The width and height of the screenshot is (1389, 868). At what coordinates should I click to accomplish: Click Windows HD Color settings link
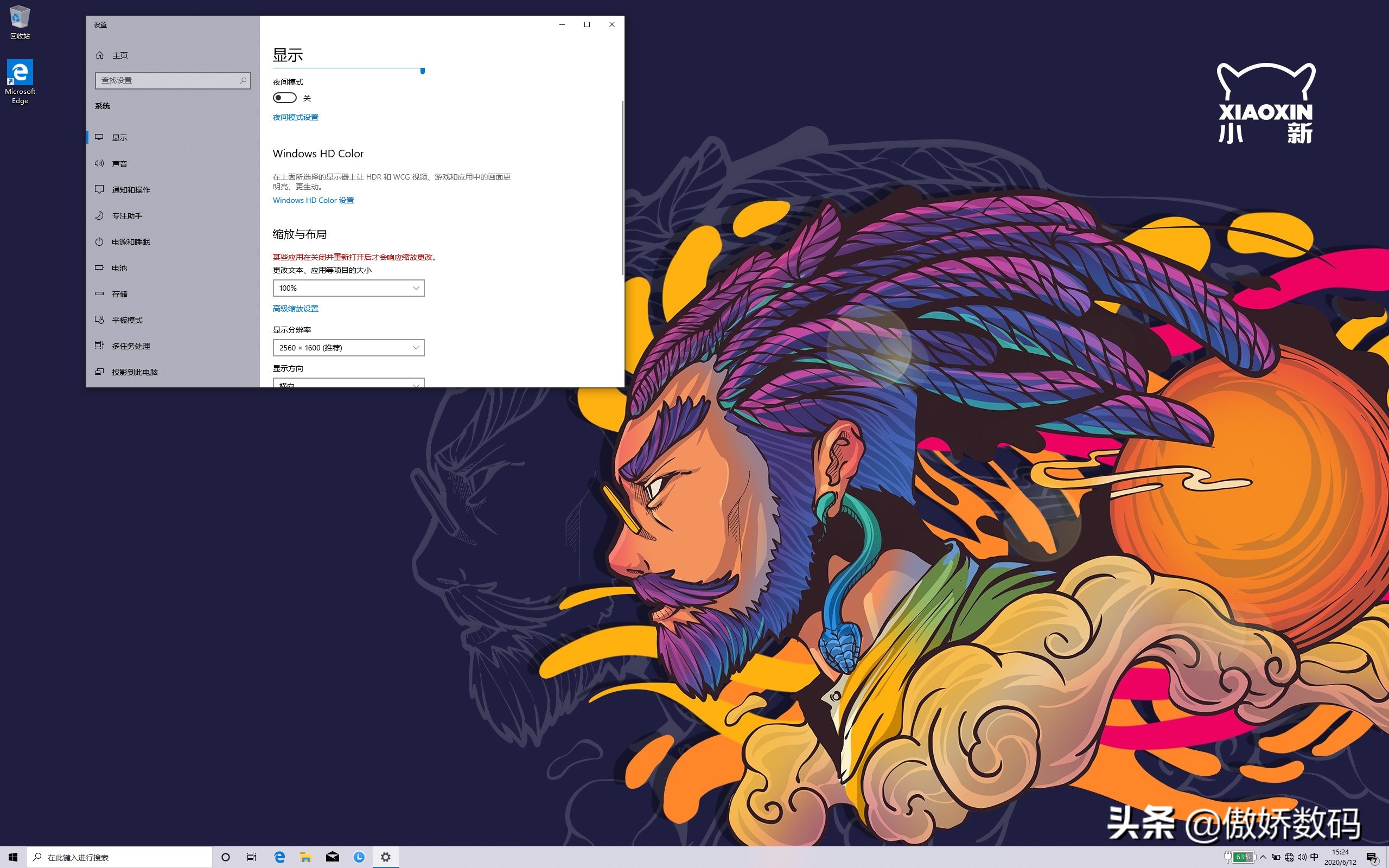click(x=313, y=200)
